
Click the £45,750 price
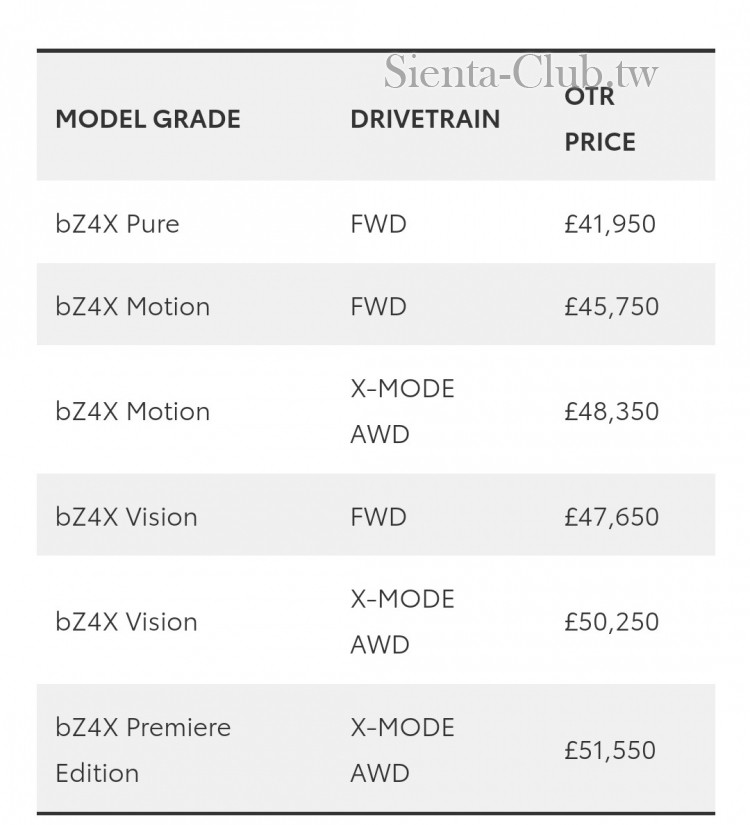611,306
